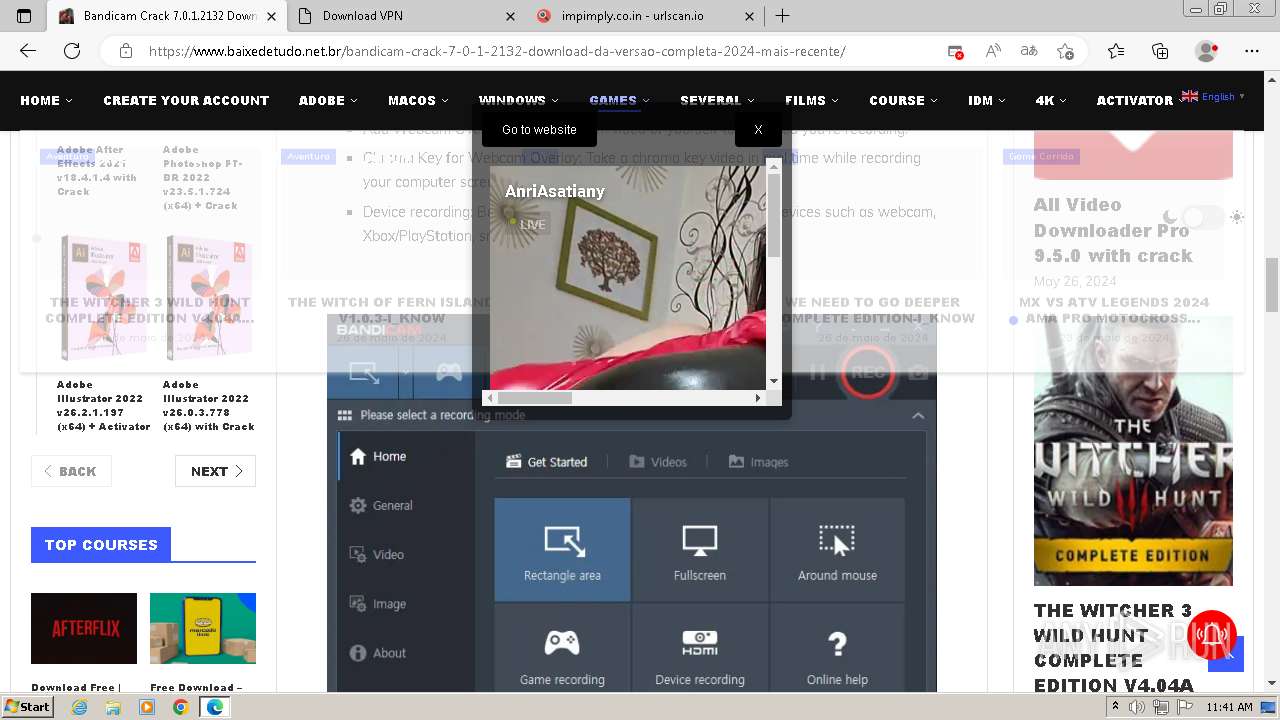Open the blocked pop-ups indicator in address bar
This screenshot has width=1280, height=720.
[x=956, y=51]
